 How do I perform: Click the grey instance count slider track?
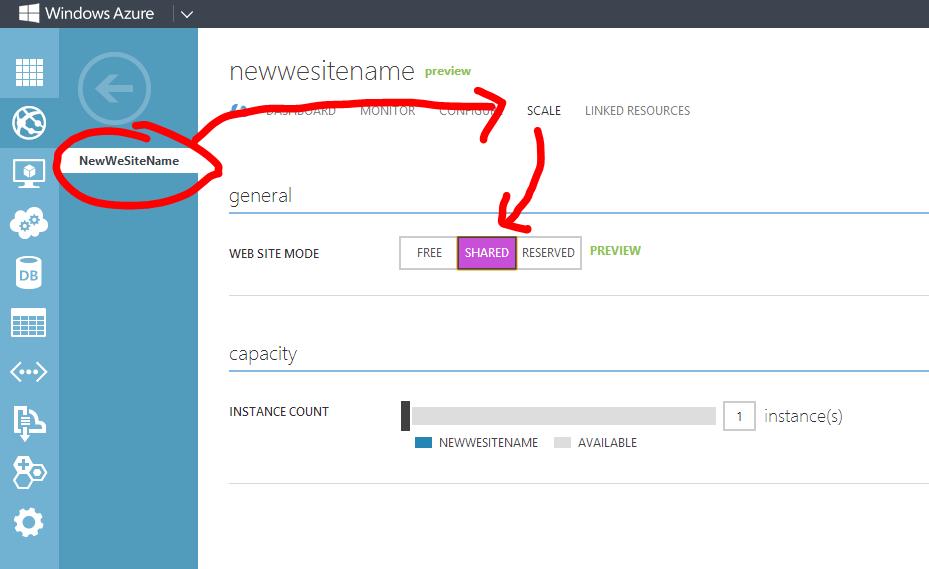click(x=563, y=416)
